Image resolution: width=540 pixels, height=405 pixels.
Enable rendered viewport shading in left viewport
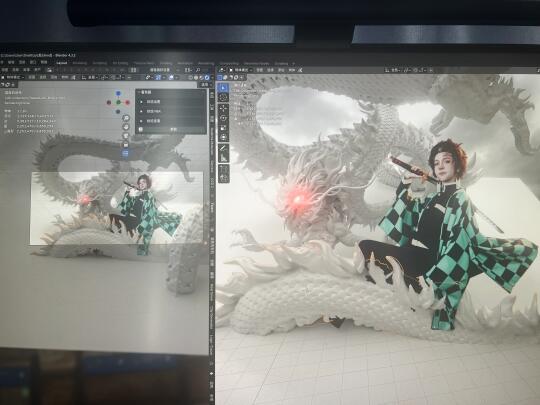pos(207,77)
